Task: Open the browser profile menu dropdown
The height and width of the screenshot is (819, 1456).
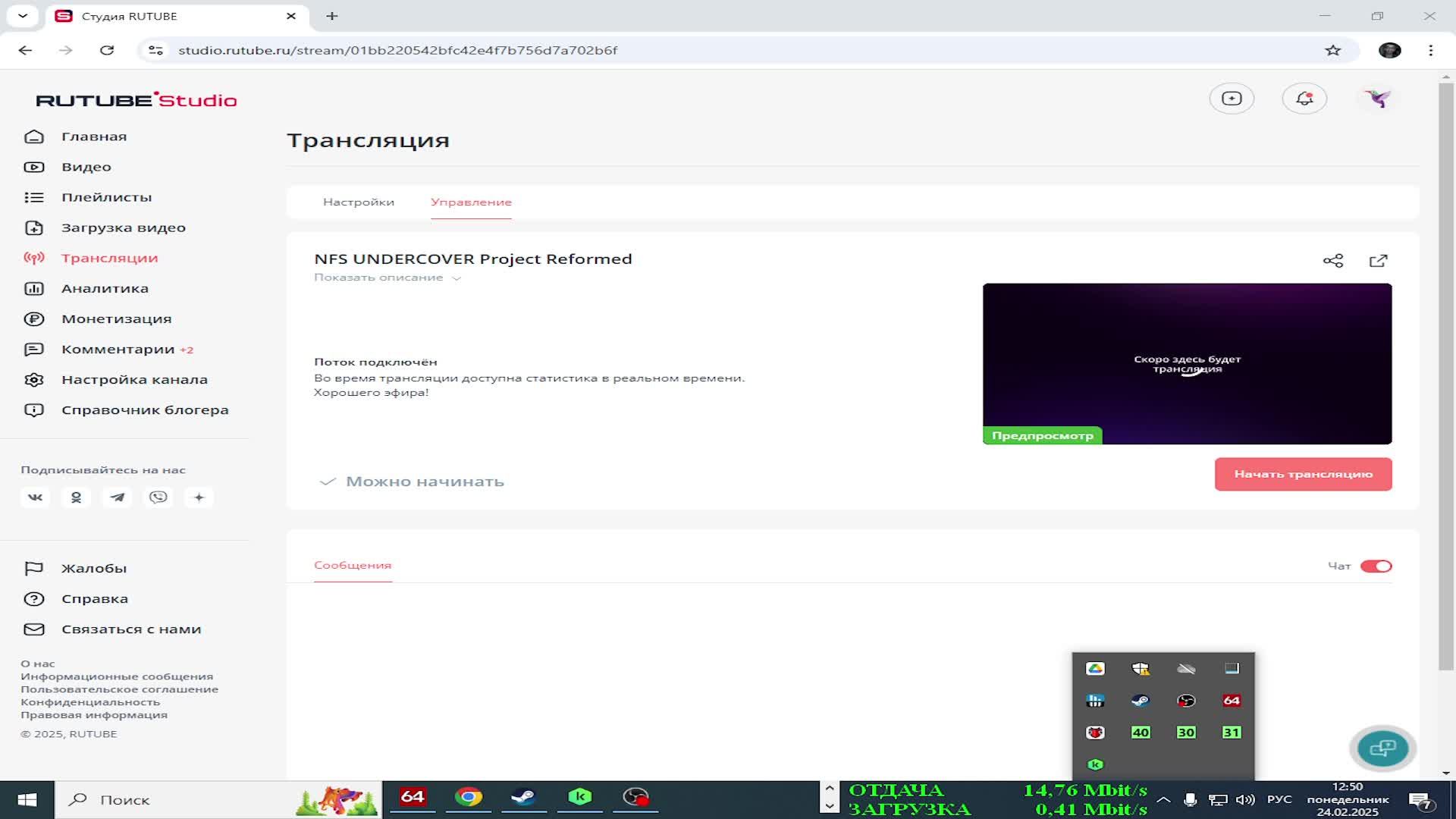Action: 1390,50
